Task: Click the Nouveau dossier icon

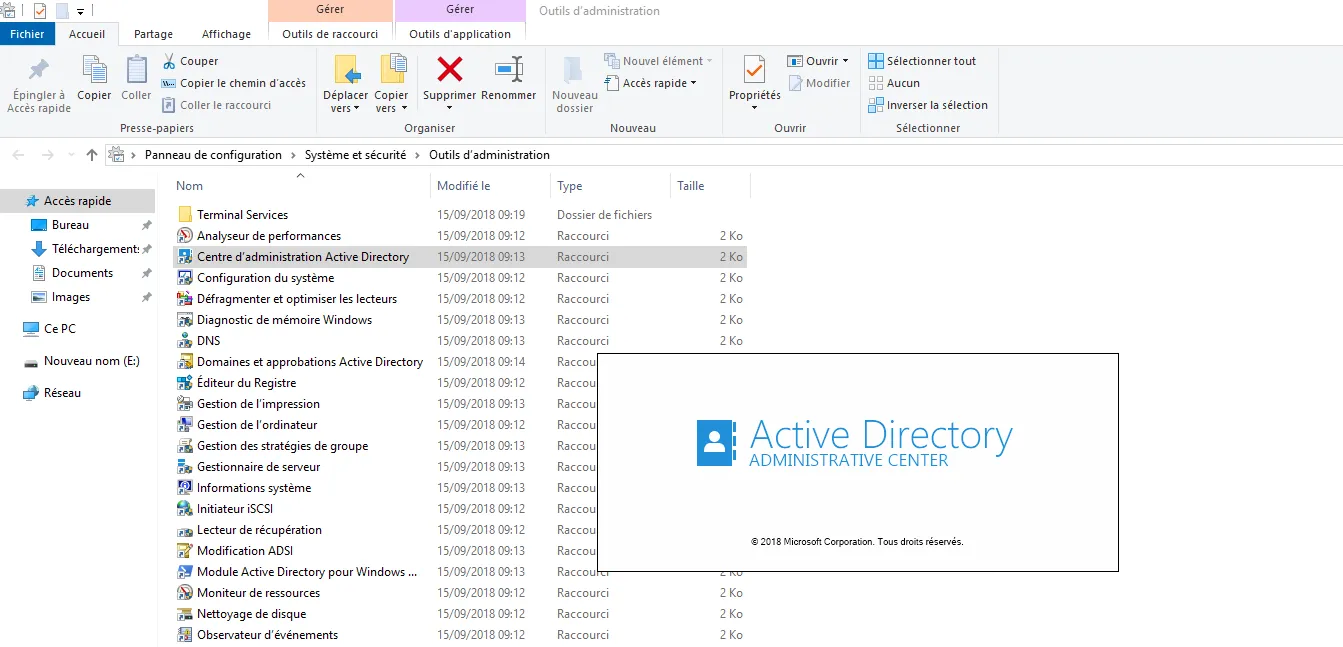Action: (x=574, y=70)
